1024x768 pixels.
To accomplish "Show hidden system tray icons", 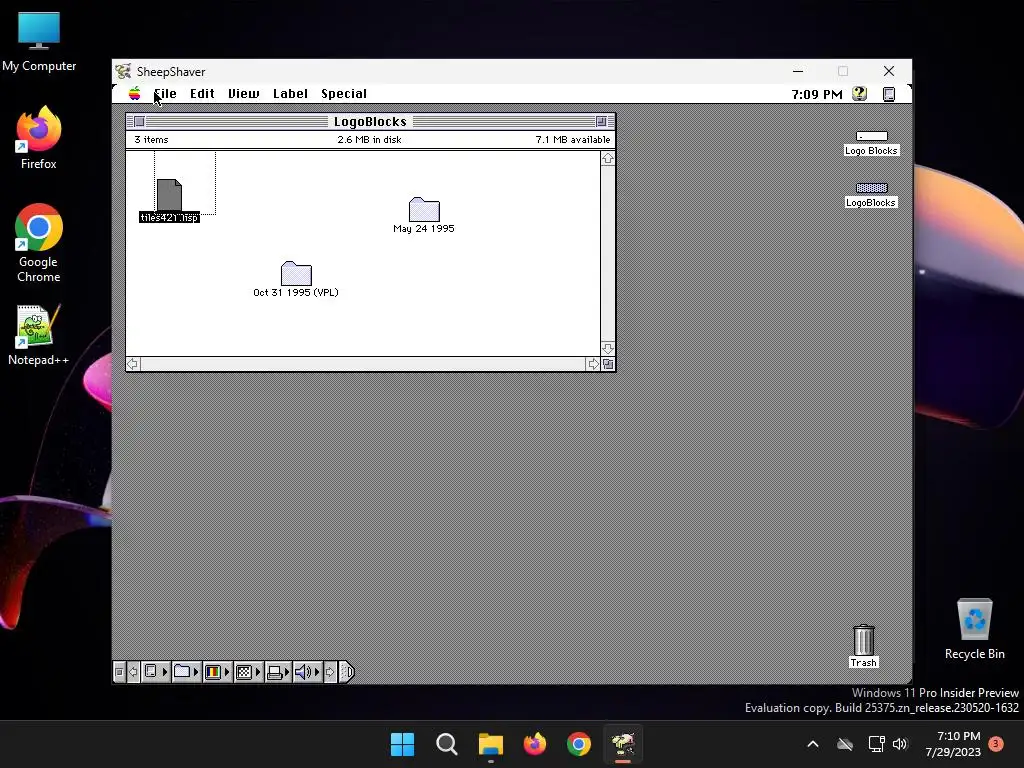I will (x=813, y=744).
